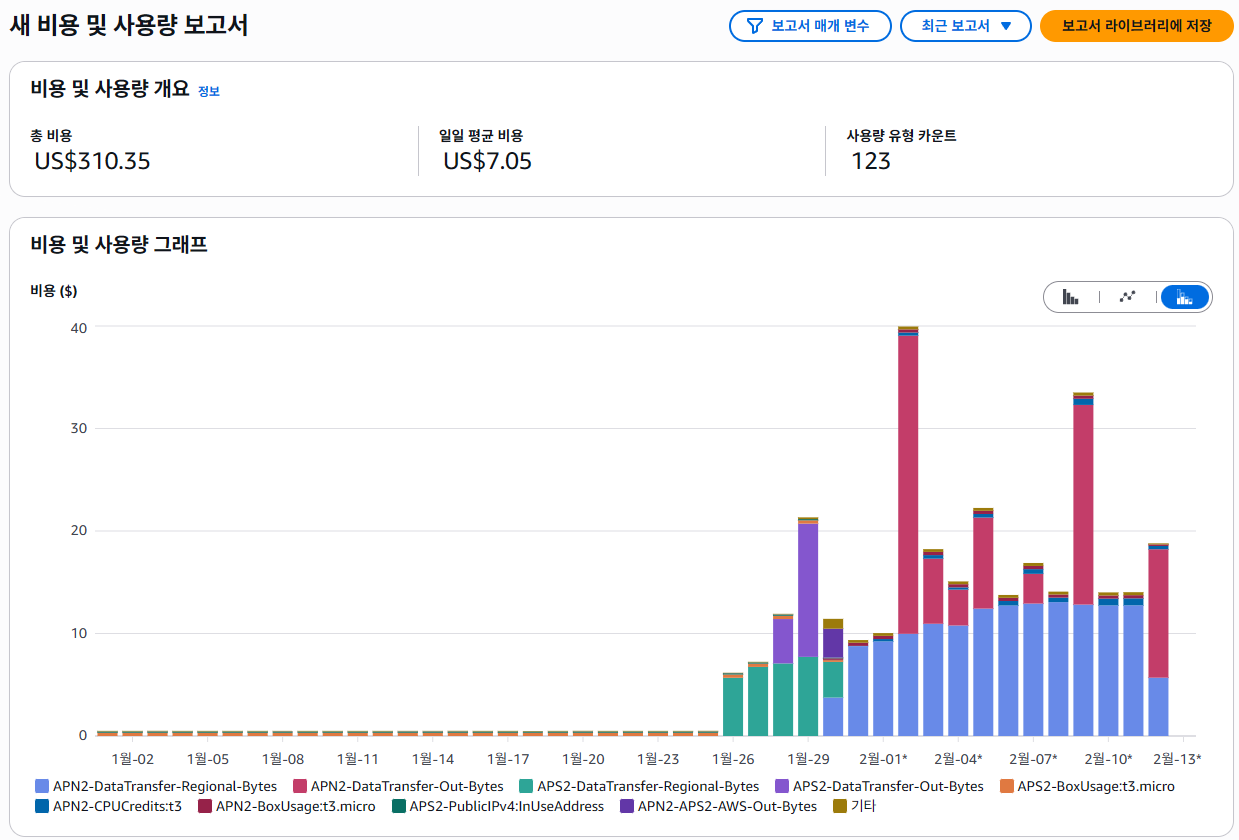Open the 최근 보고서 dropdown
Screen dimensions: 1239x840
click(966, 26)
